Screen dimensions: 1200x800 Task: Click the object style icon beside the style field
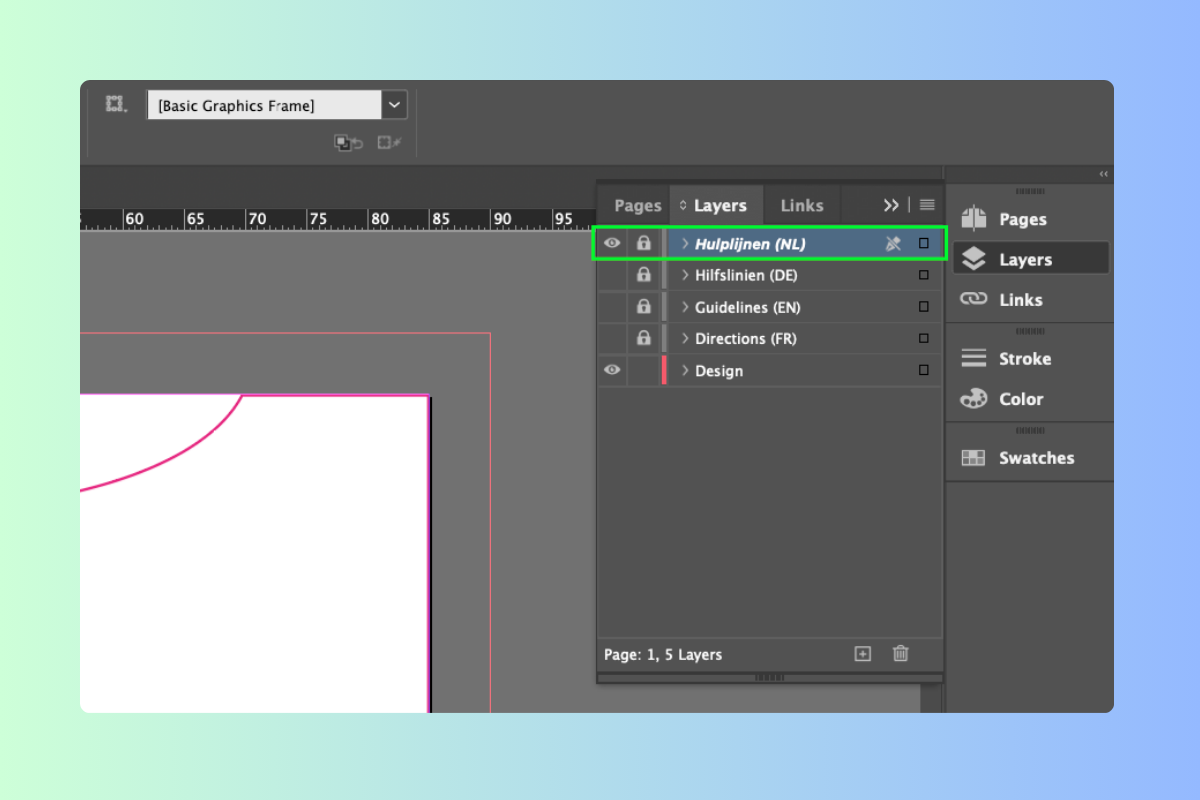click(x=116, y=104)
